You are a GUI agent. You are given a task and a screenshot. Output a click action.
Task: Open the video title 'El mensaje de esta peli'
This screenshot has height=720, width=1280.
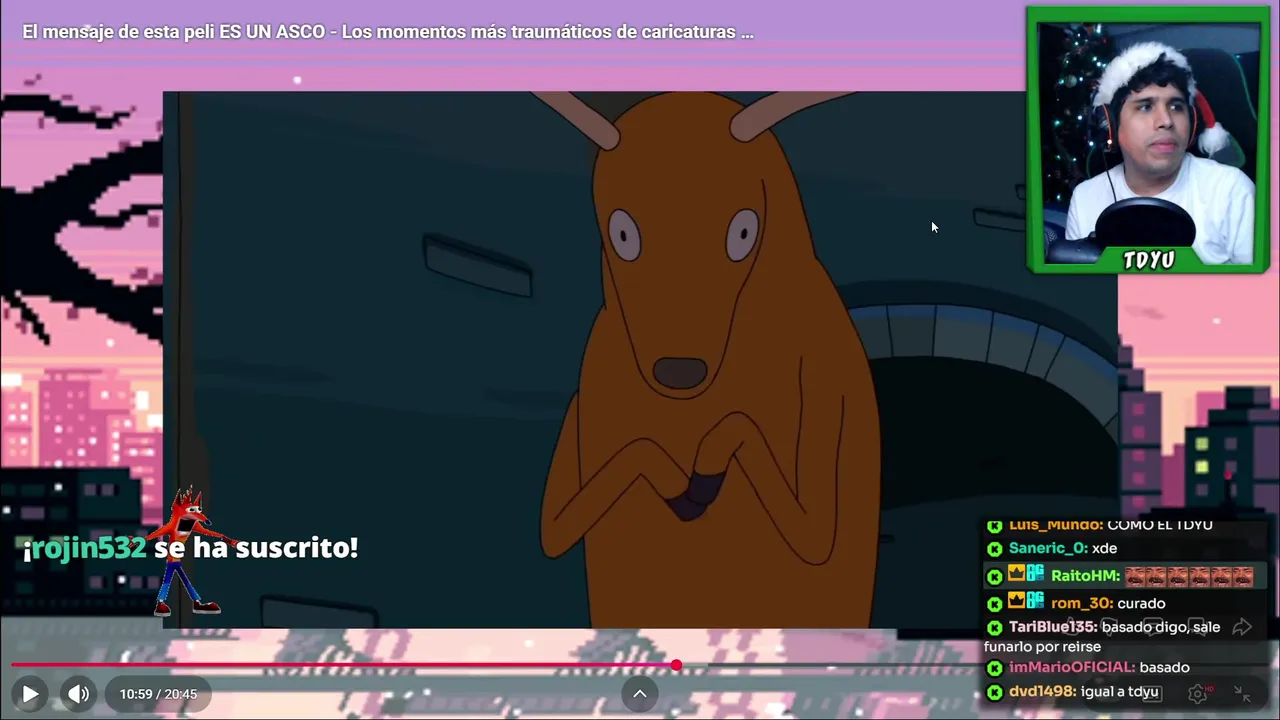coord(388,31)
